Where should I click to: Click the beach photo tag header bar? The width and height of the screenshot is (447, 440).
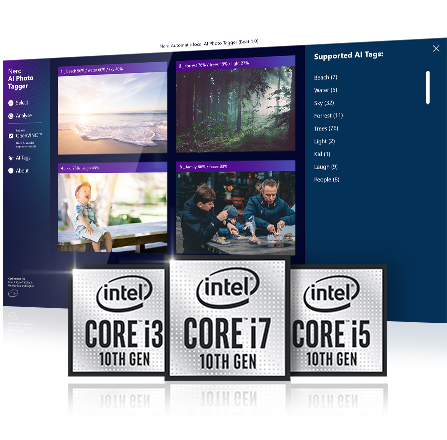click(x=112, y=70)
